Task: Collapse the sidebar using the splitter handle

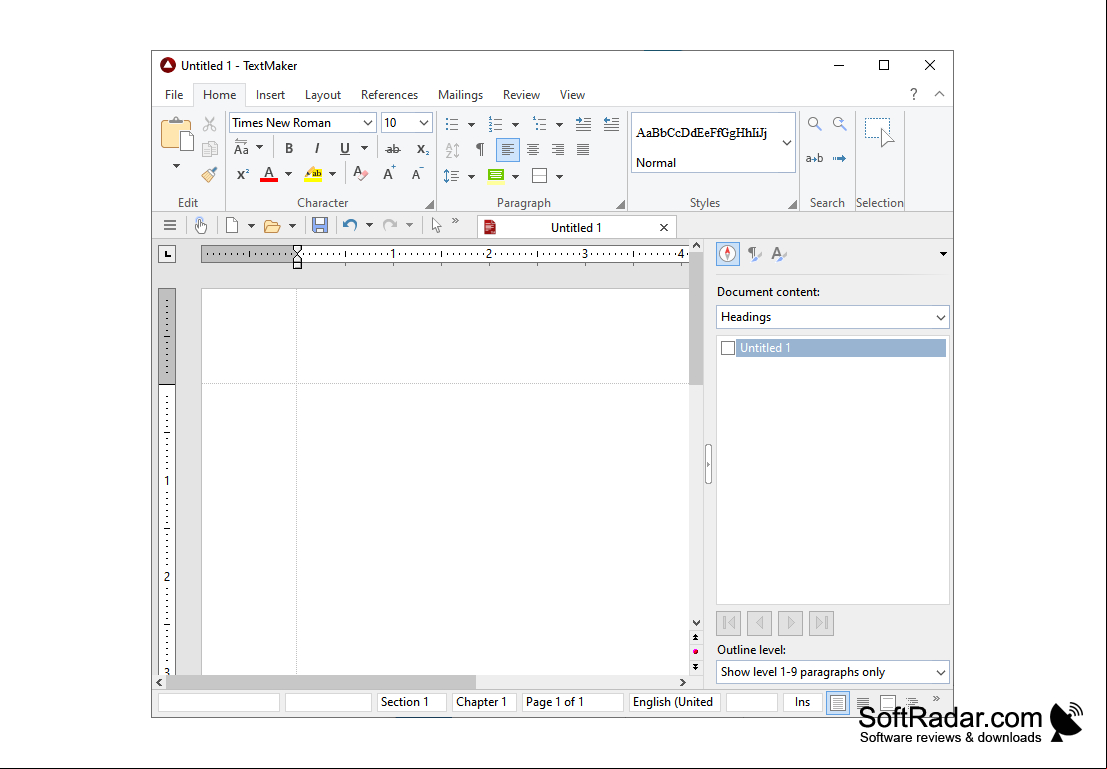Action: coord(708,464)
